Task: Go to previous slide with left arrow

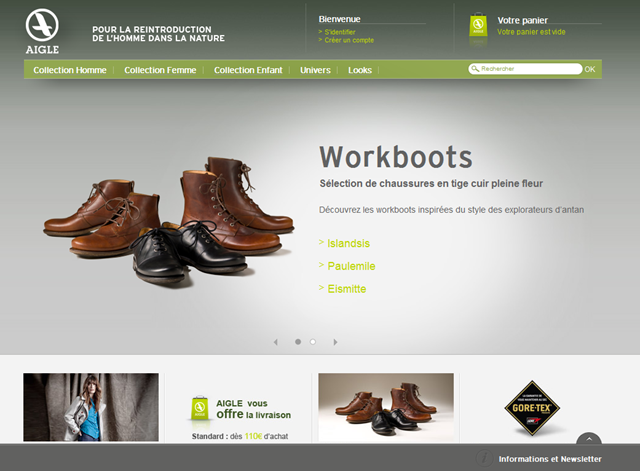Action: (x=276, y=342)
